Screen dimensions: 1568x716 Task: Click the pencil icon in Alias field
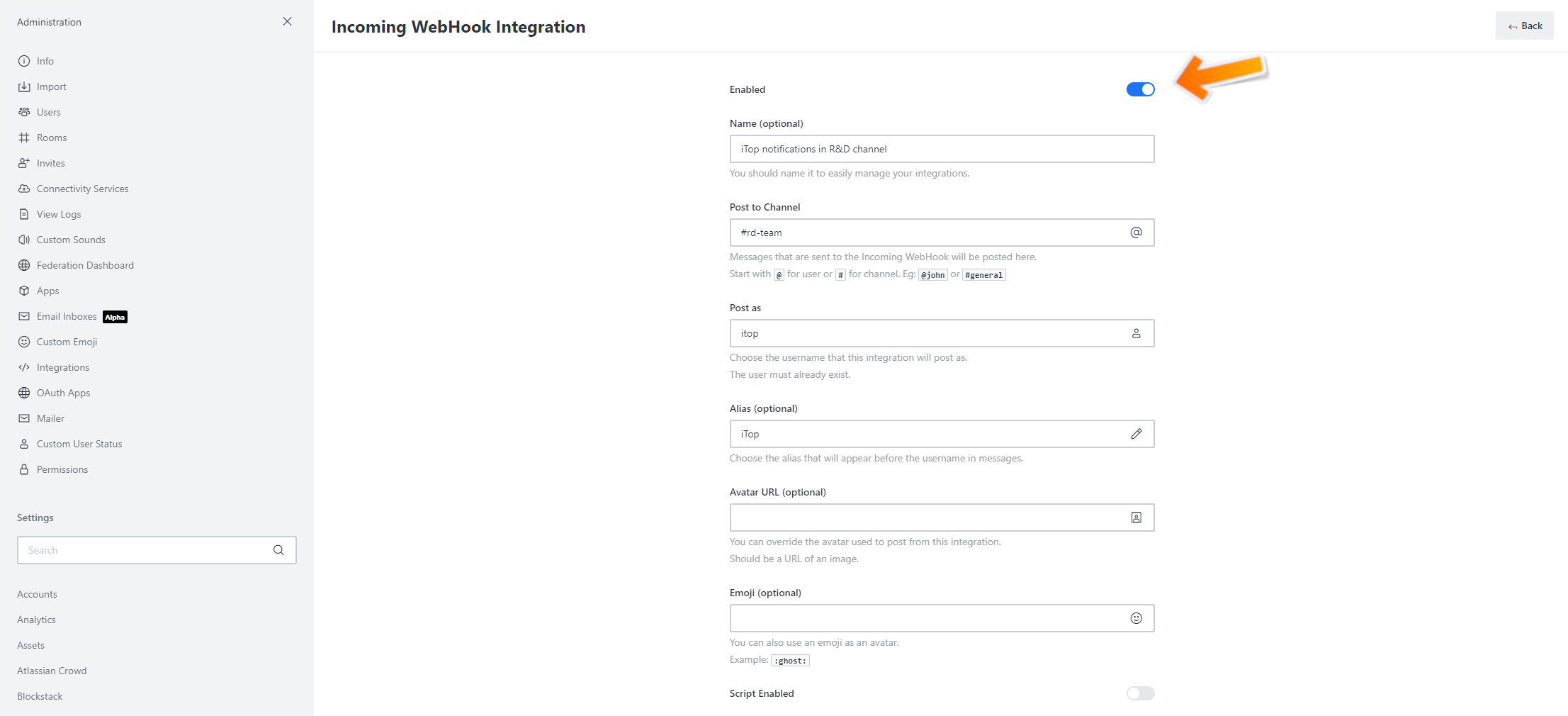click(x=1136, y=434)
